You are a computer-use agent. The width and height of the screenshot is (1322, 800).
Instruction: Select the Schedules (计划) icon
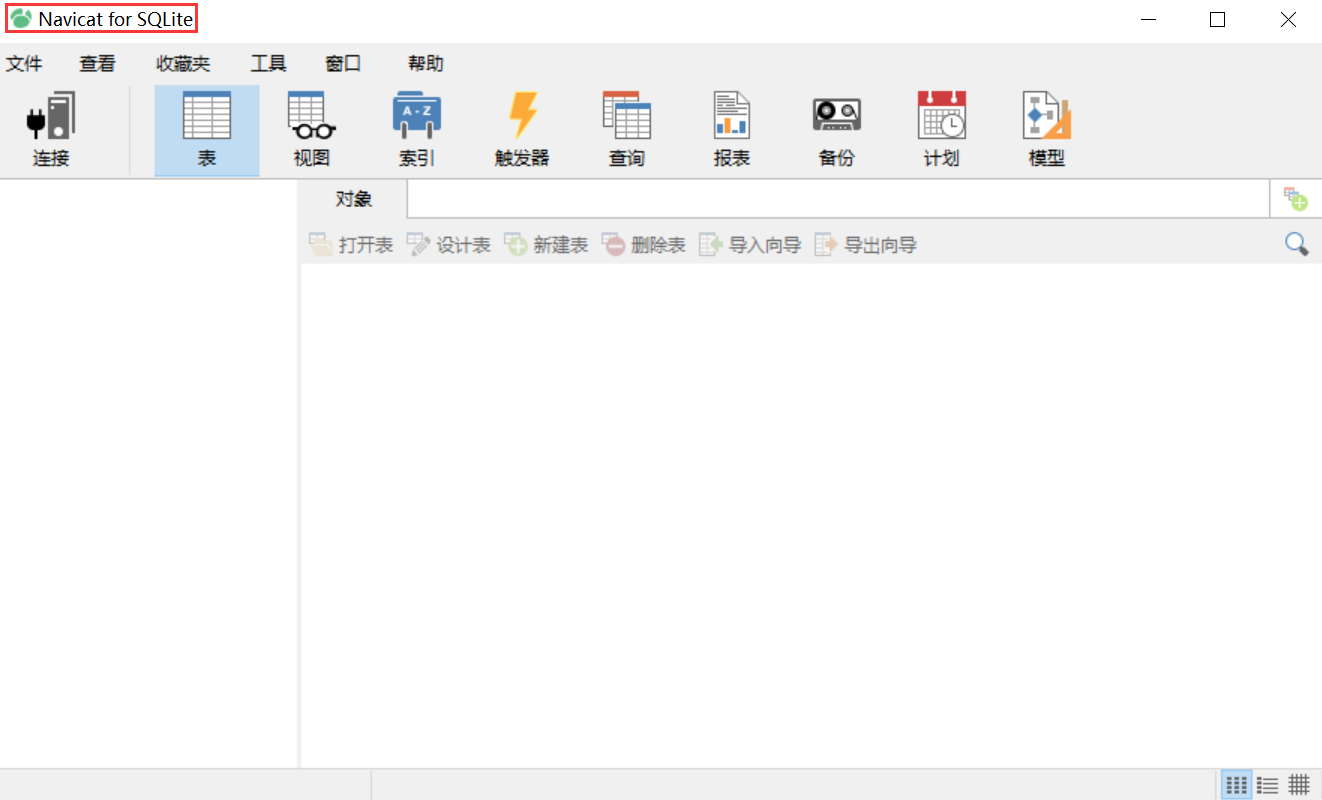pyautogui.click(x=941, y=128)
